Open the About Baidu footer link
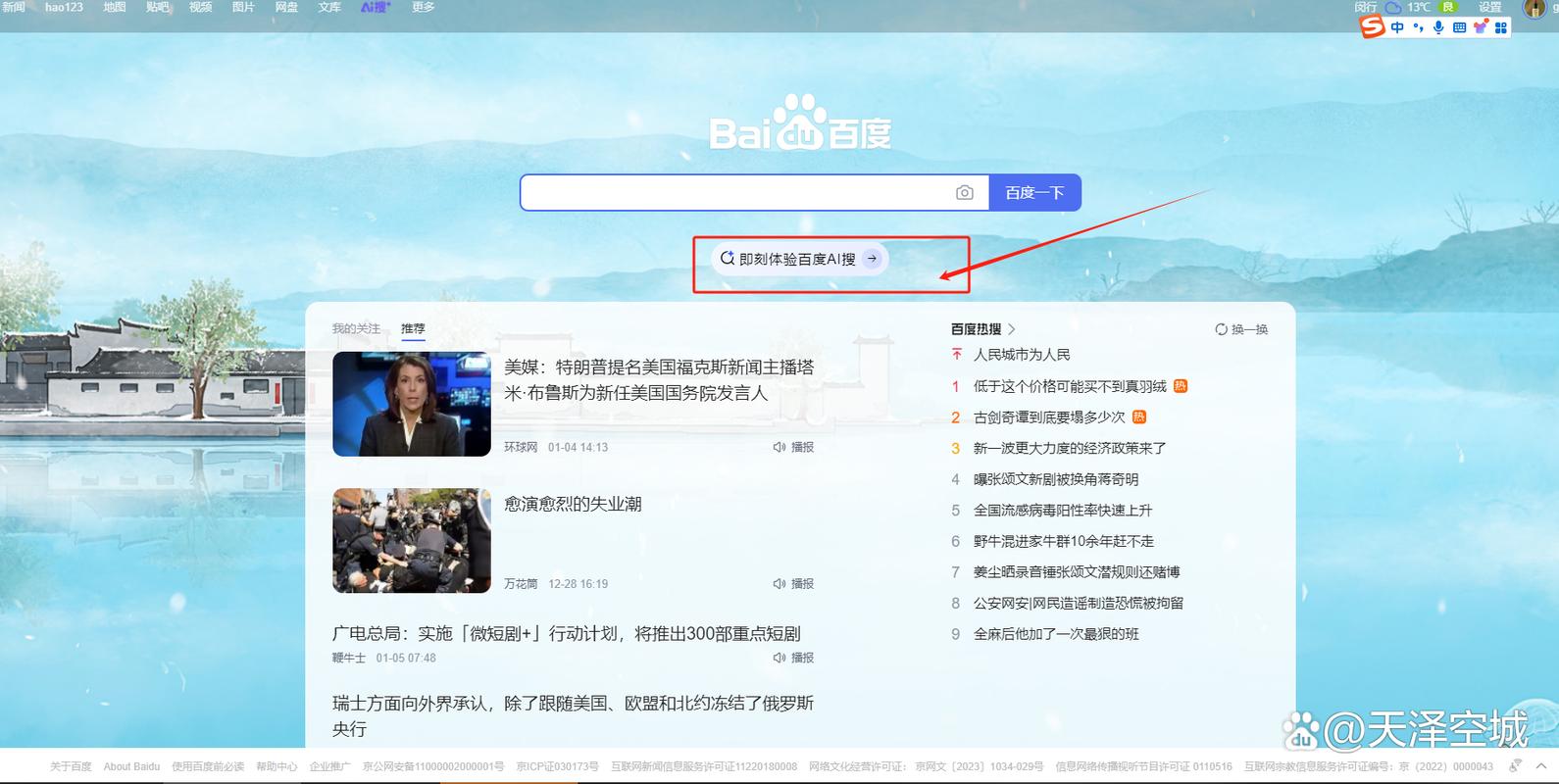This screenshot has height=784, width=1559. (131, 766)
